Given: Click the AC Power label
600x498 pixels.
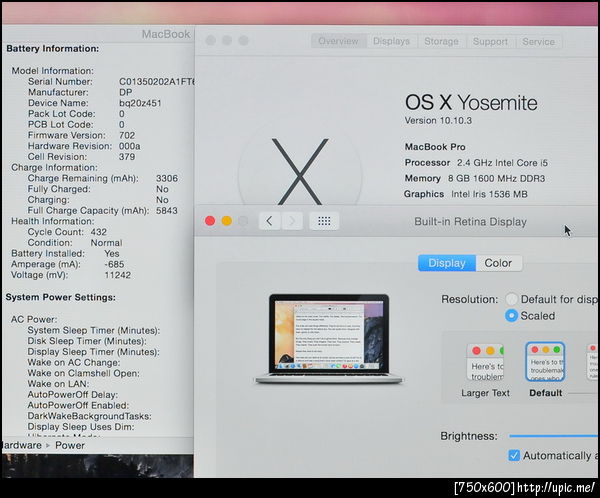Looking at the screenshot, I should 34,319.
